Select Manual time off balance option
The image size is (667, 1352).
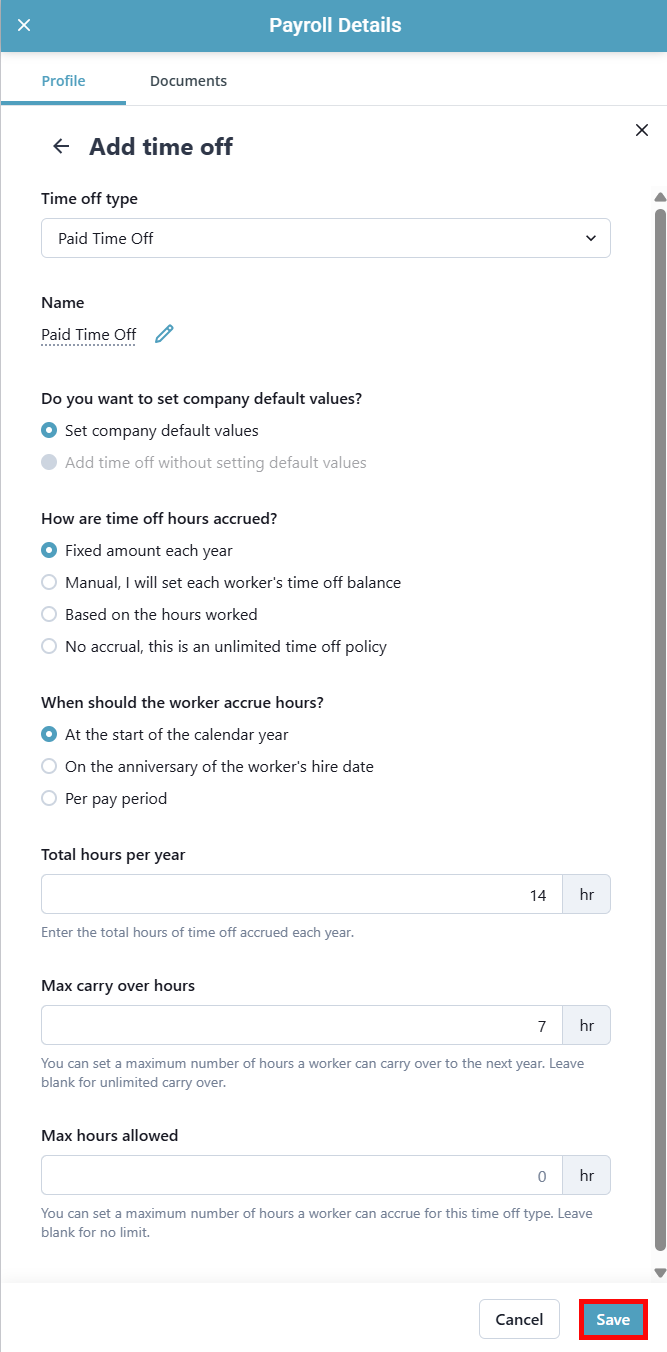(49, 582)
